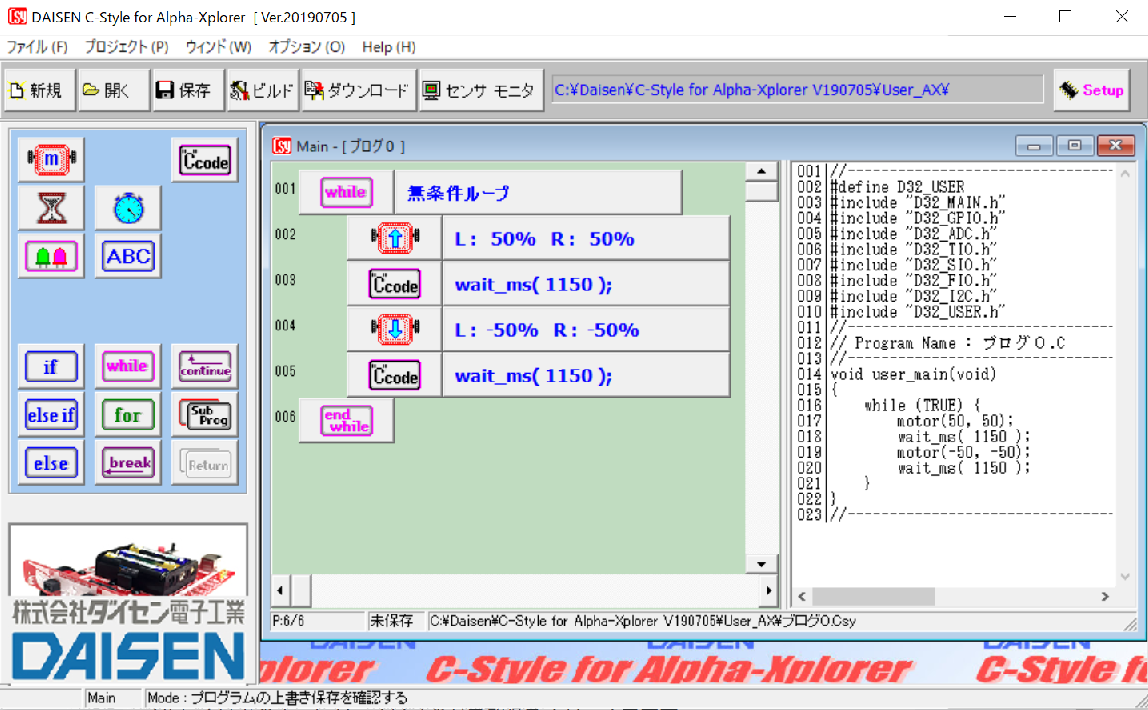Add an else block
Screen dimensions: 1148x710
(51, 463)
